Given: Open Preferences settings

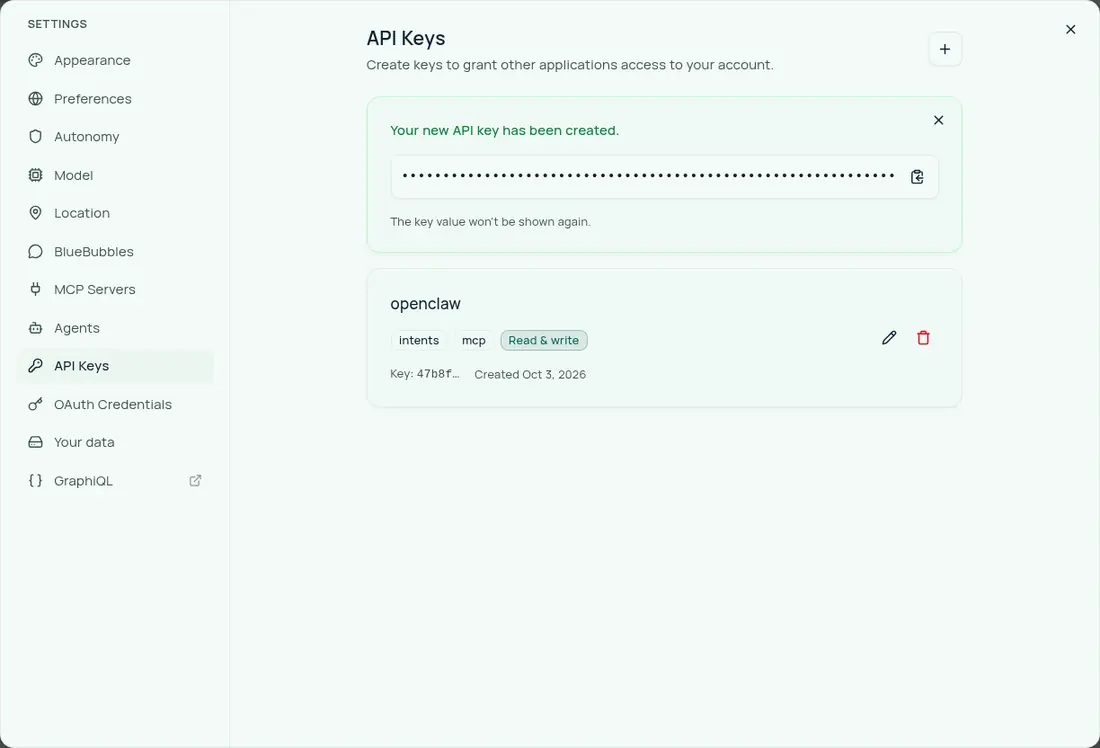Looking at the screenshot, I should point(116,99).
